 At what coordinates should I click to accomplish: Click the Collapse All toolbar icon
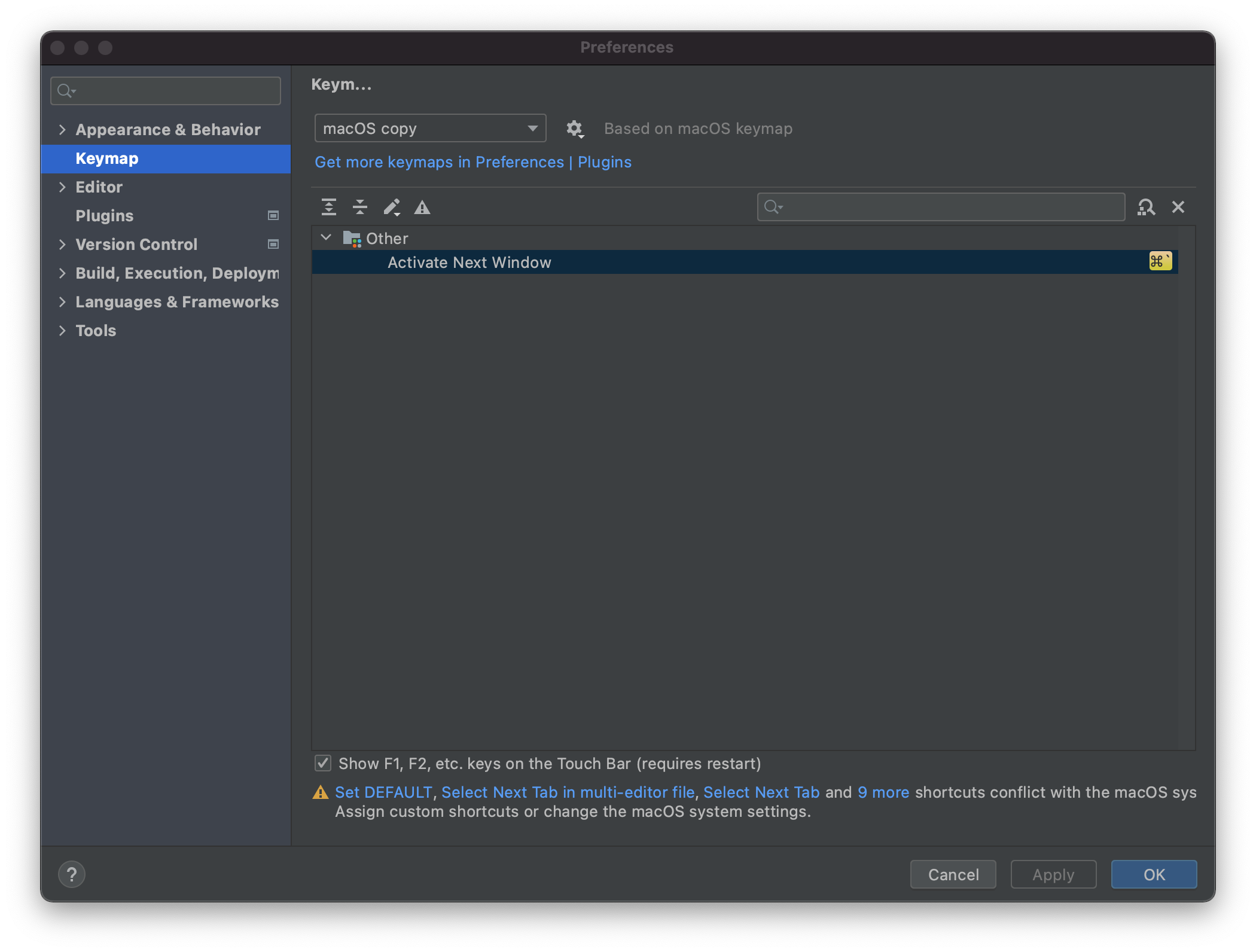[359, 207]
